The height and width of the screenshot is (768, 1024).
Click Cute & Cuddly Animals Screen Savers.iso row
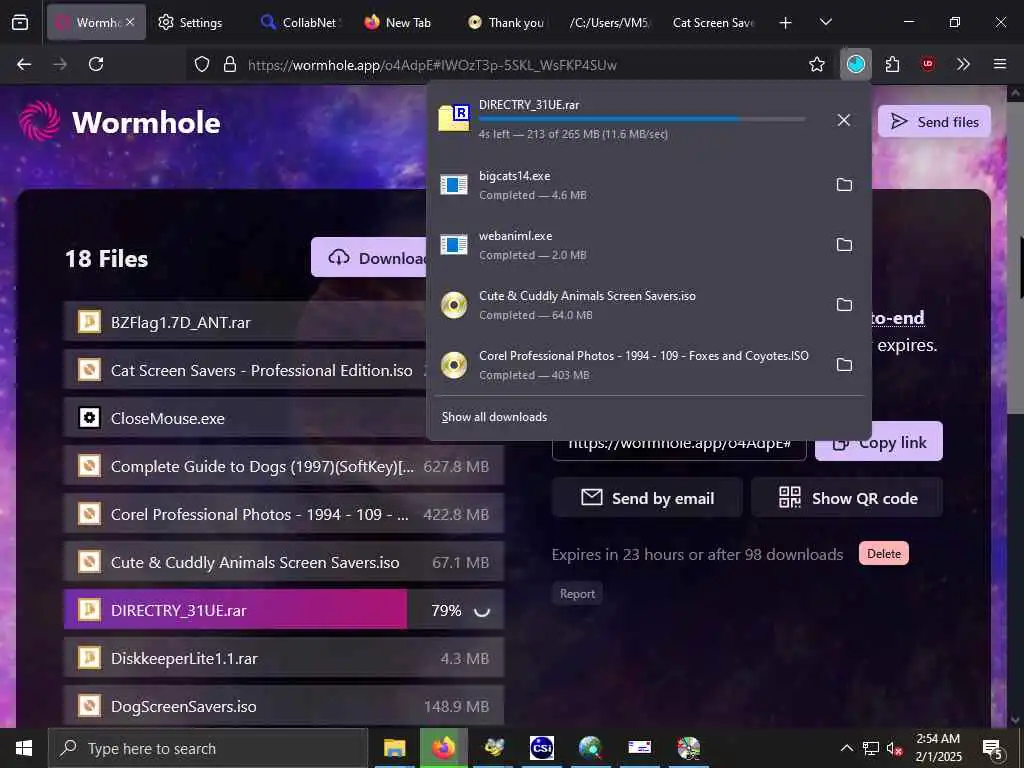pos(284,562)
